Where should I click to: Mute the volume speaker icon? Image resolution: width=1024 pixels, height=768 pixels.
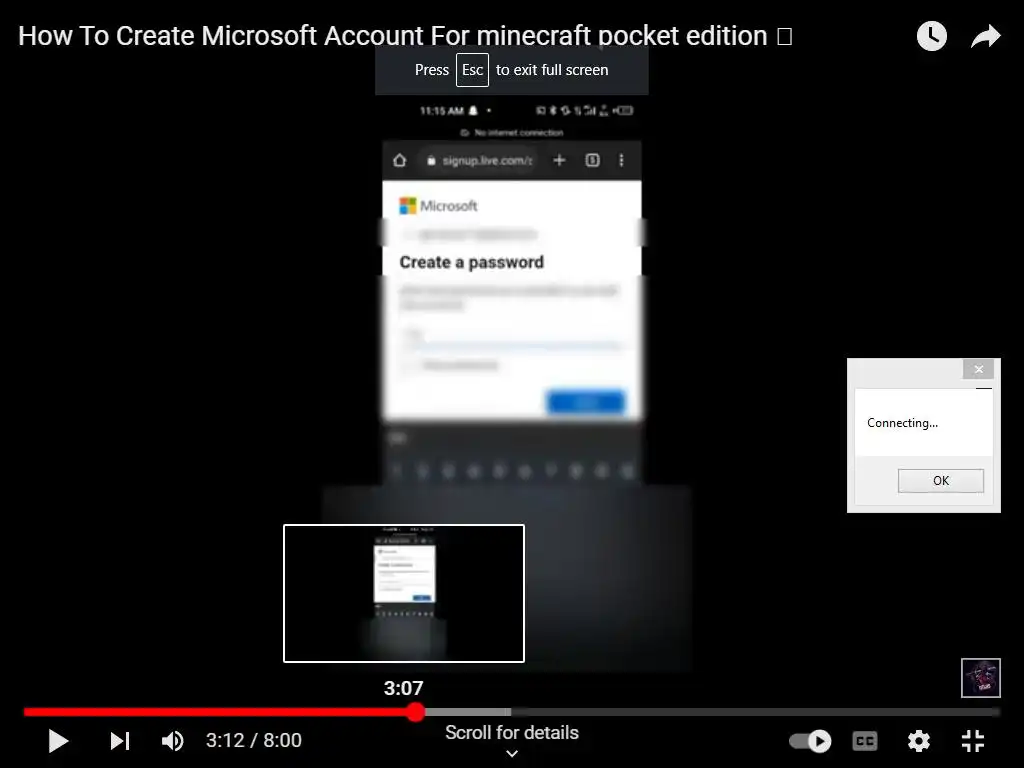[172, 741]
